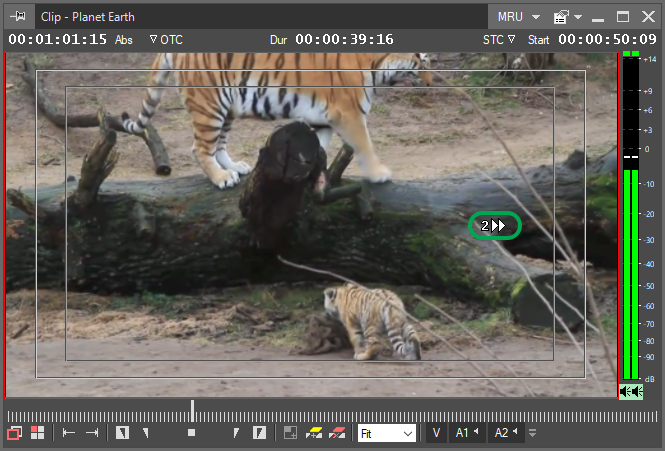Viewport: 665px width, 451px height.
Task: Set the mark-in point
Action: tap(123, 433)
